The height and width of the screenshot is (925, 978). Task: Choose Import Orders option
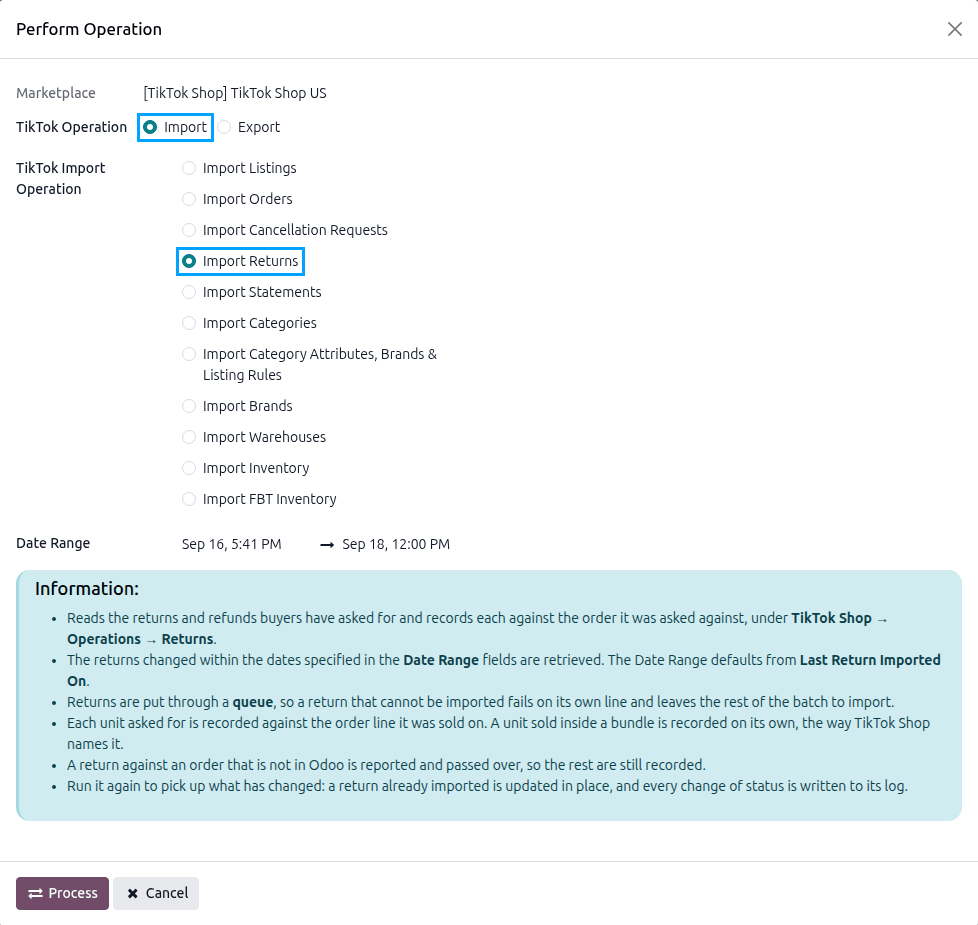click(237, 199)
